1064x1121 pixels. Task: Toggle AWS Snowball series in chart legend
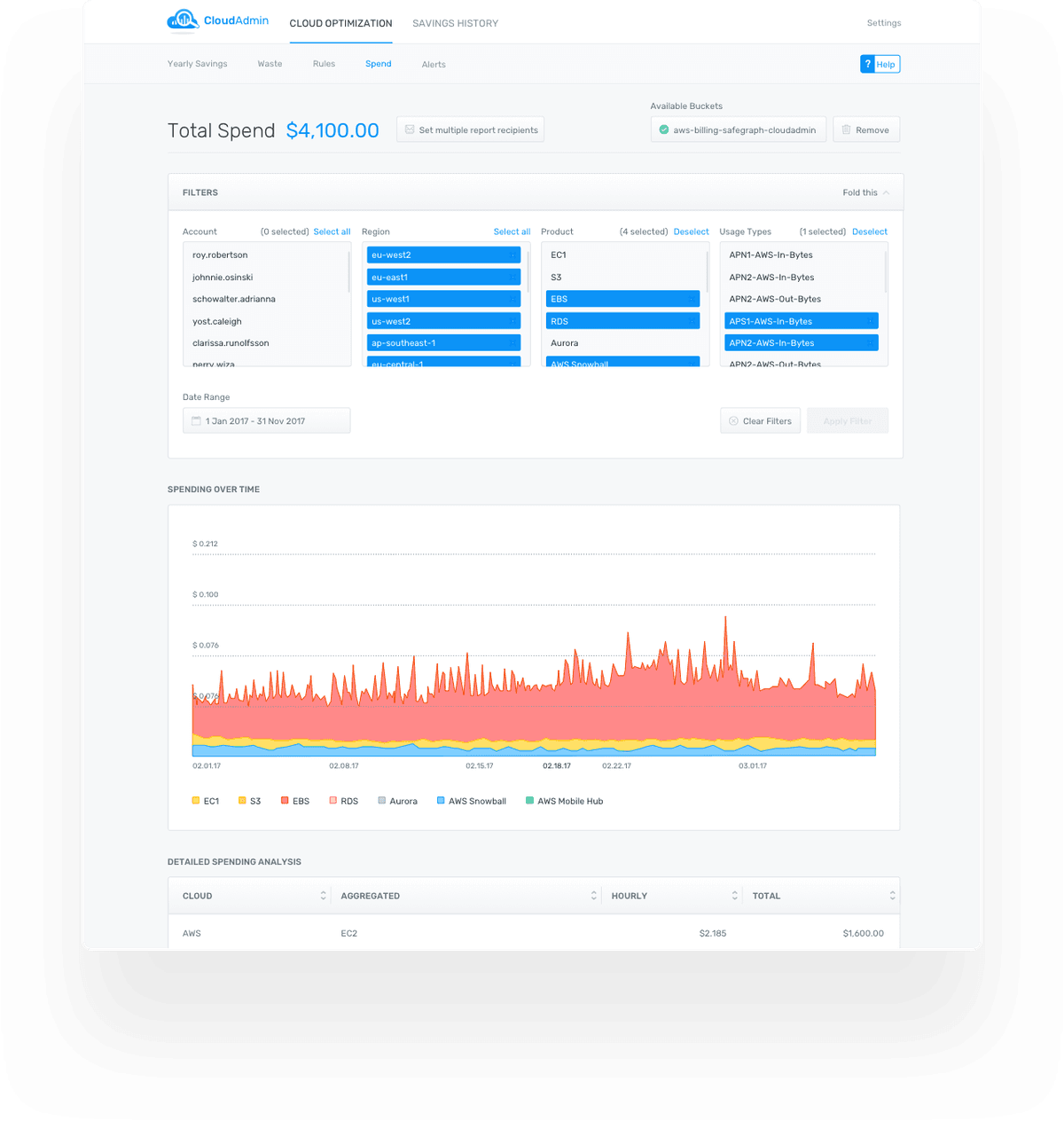point(472,801)
